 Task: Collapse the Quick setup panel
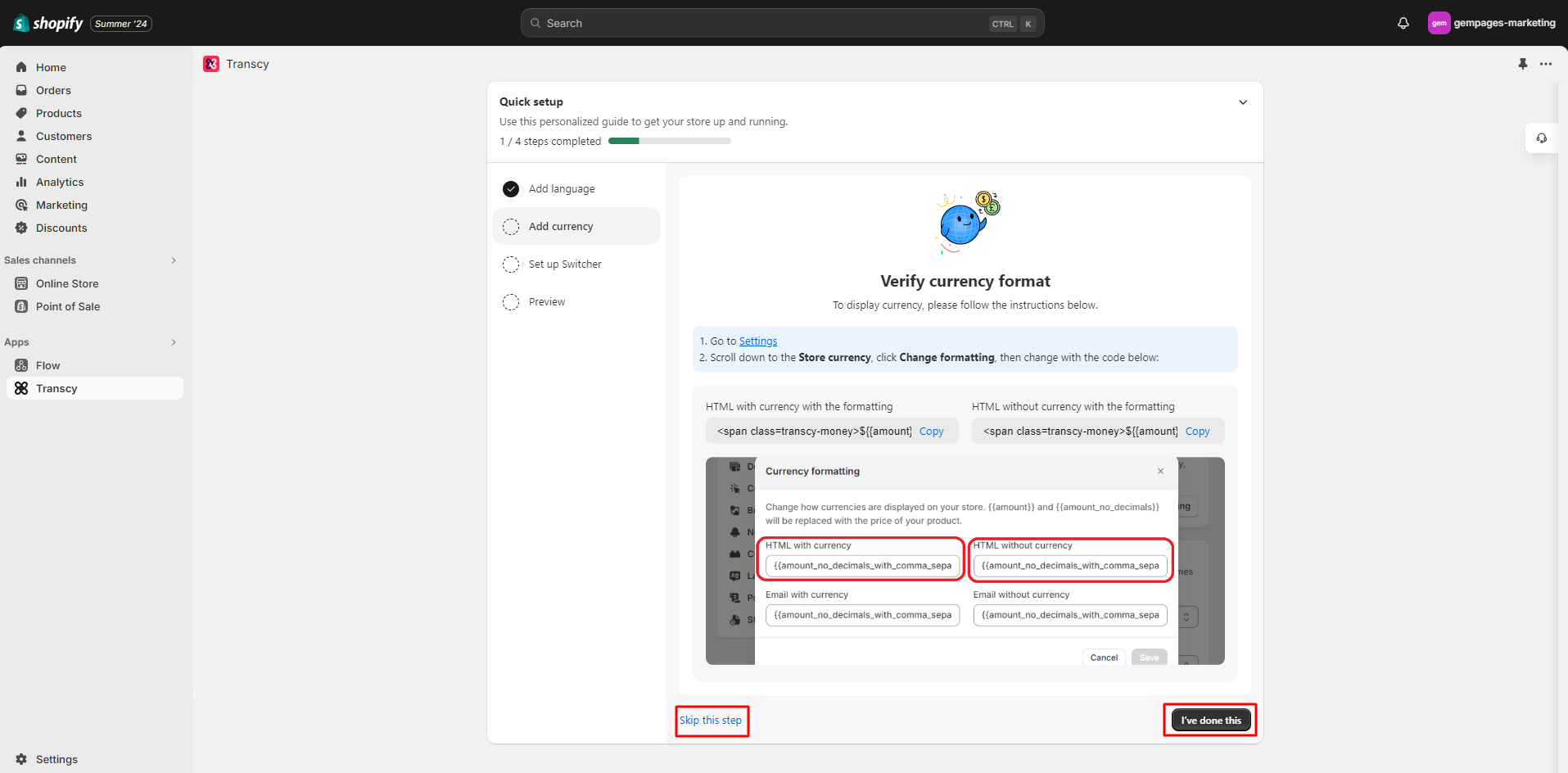tap(1242, 102)
